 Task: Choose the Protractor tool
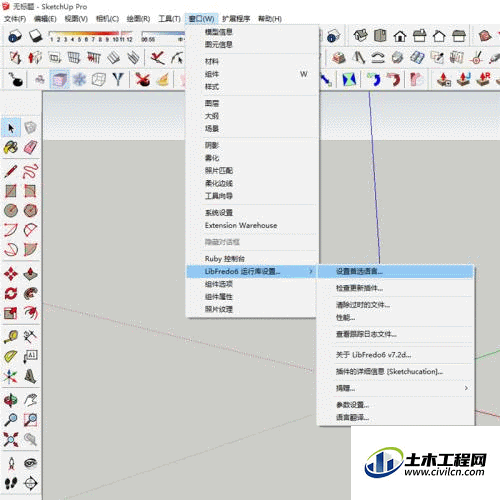pos(11,356)
